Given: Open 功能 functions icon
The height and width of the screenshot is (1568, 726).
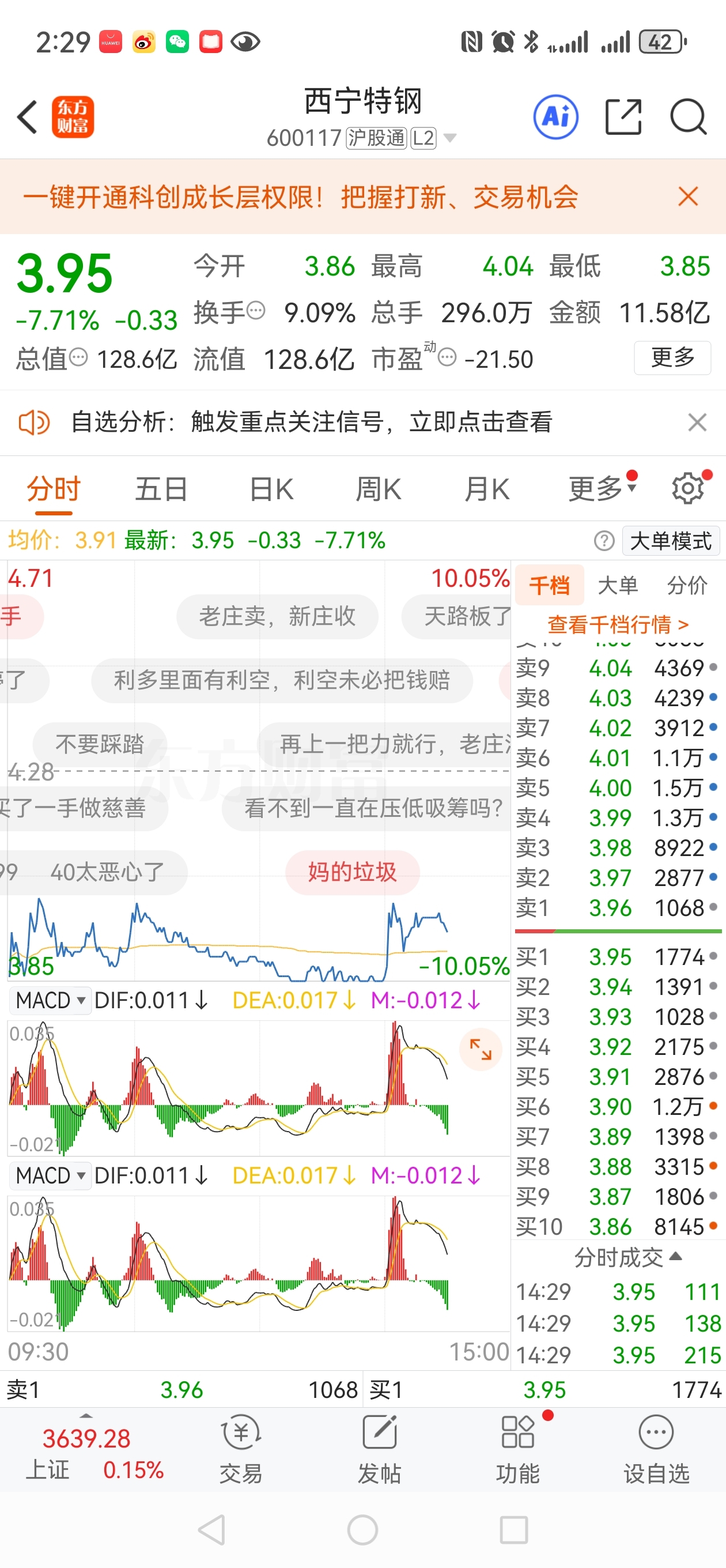Looking at the screenshot, I should [518, 1449].
